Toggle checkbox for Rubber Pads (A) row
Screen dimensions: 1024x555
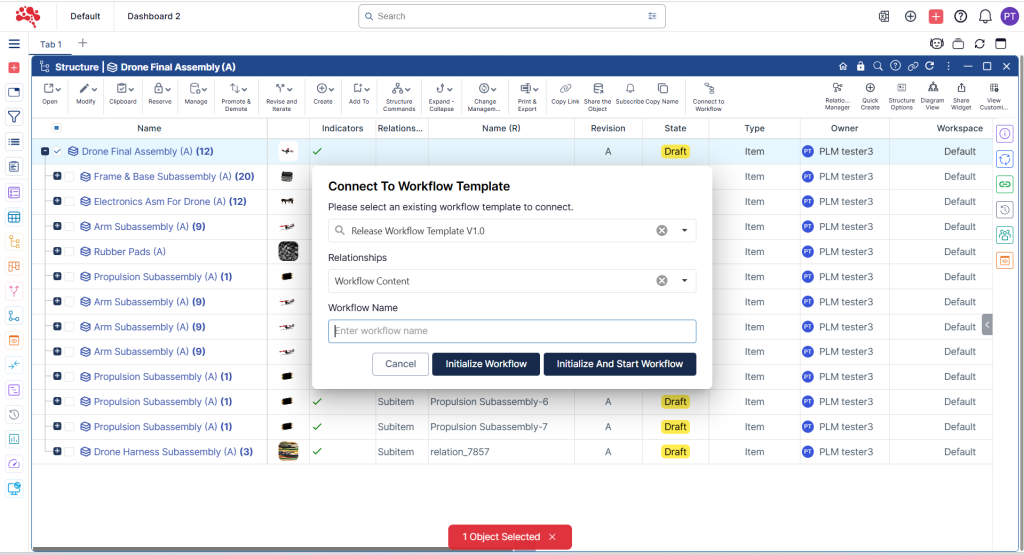click(x=70, y=252)
